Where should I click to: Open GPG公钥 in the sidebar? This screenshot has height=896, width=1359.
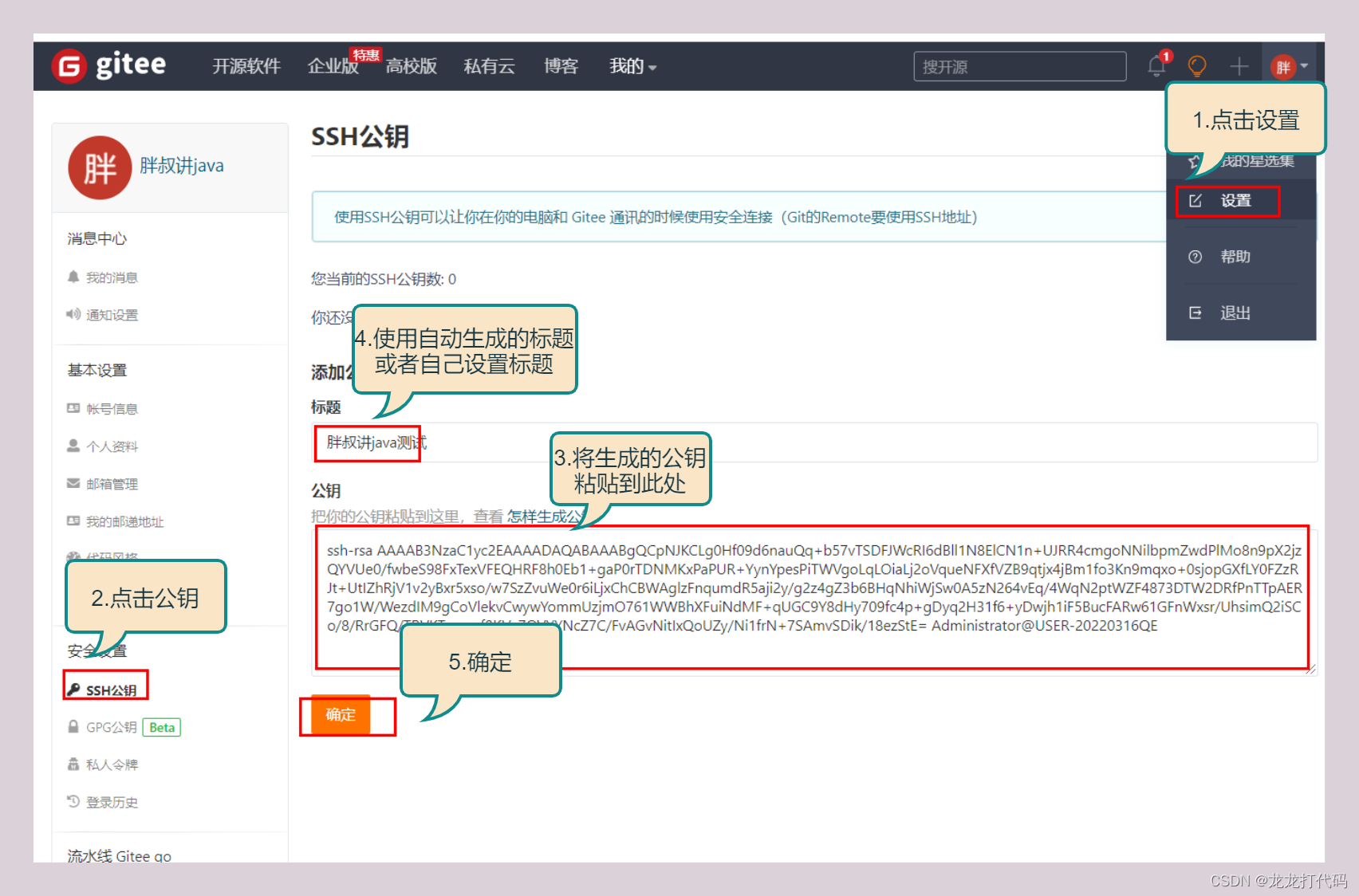112,727
